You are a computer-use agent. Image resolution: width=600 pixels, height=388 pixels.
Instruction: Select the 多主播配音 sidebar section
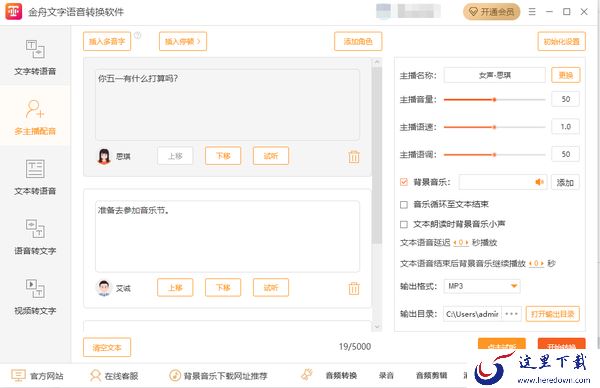pos(35,117)
